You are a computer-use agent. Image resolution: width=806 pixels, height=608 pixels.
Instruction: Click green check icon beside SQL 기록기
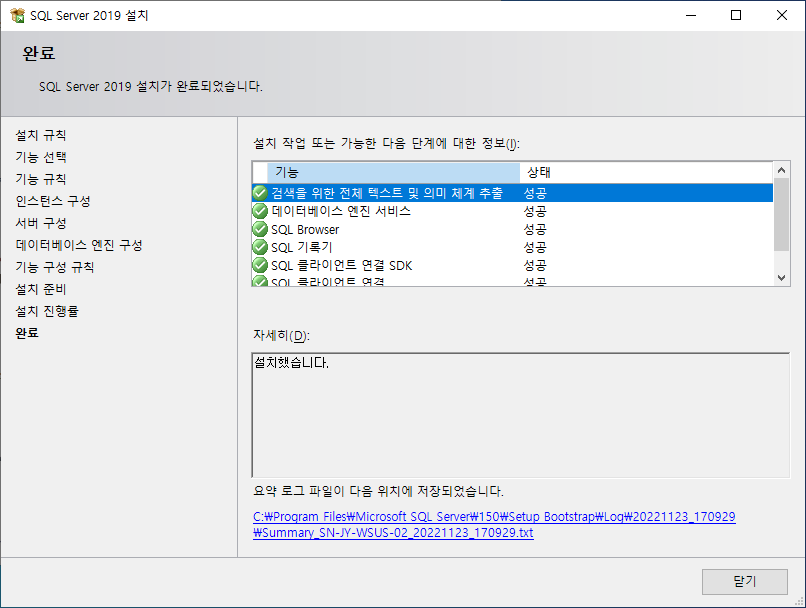pyautogui.click(x=260, y=247)
